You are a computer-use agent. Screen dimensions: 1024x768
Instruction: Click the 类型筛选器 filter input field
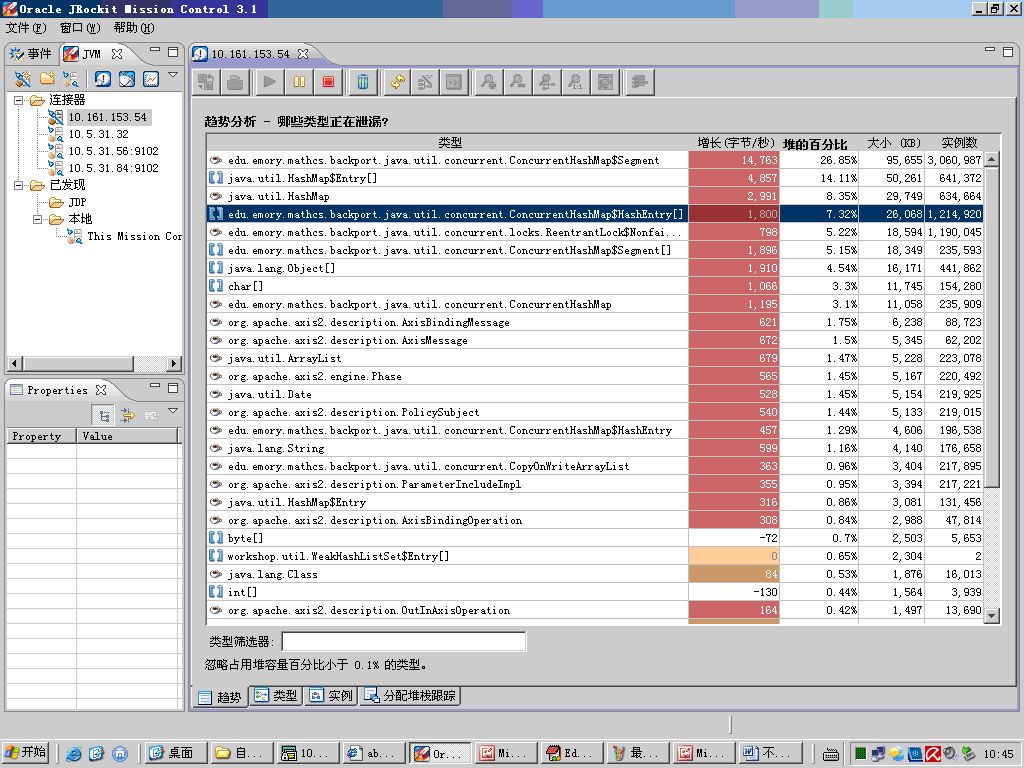click(403, 641)
